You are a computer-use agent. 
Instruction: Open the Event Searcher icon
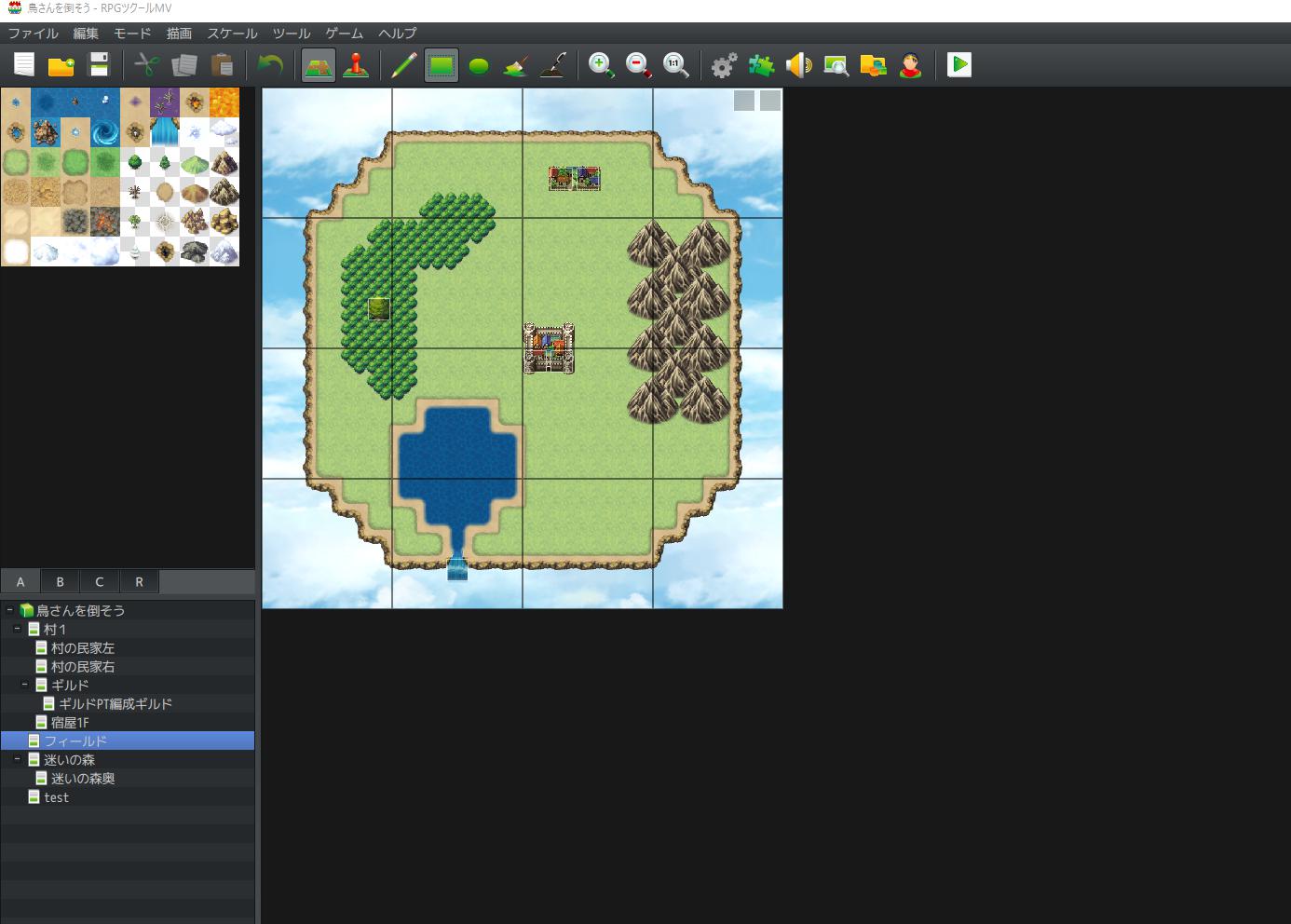point(836,65)
